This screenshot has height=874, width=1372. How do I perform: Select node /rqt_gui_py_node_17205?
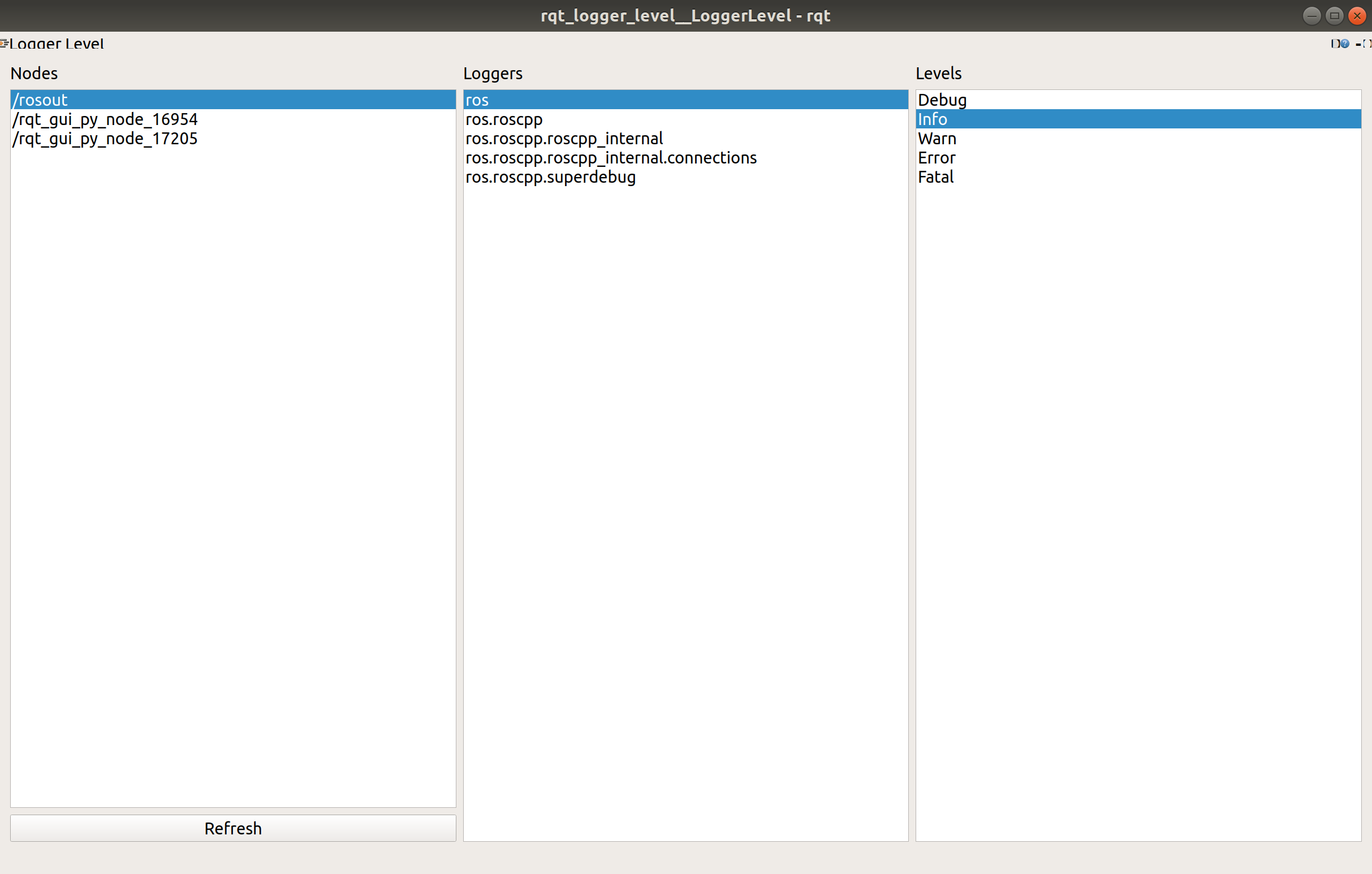(x=105, y=139)
